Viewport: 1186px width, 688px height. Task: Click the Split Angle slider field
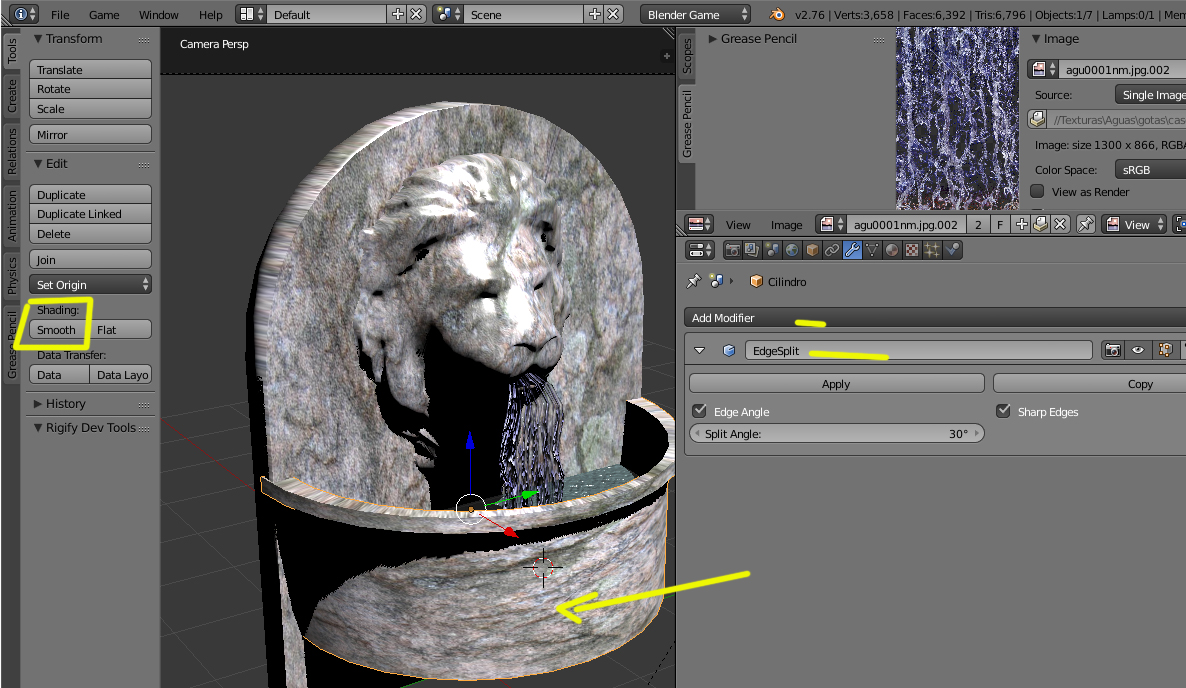[836, 434]
